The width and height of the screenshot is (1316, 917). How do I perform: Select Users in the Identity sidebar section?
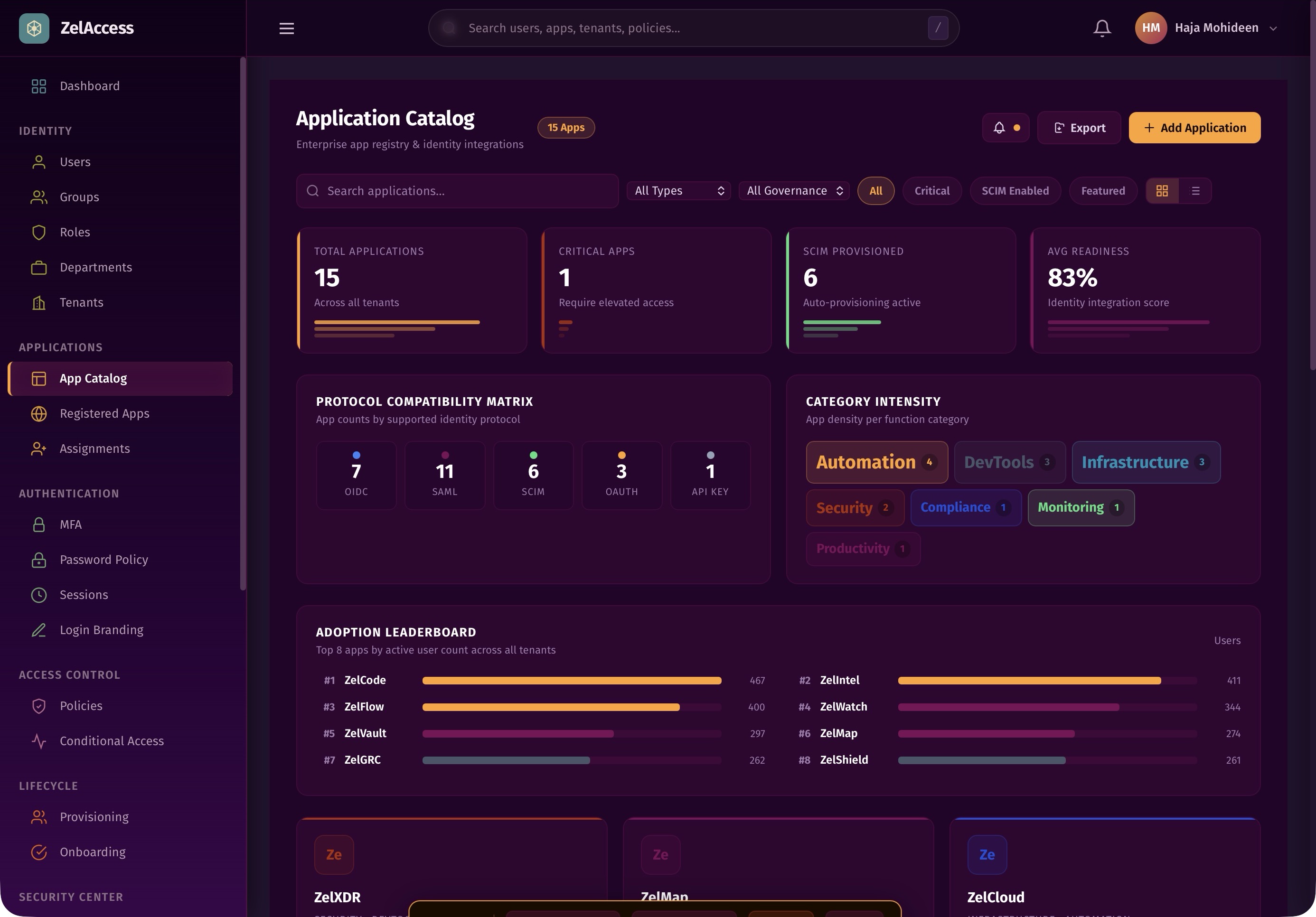[x=75, y=162]
